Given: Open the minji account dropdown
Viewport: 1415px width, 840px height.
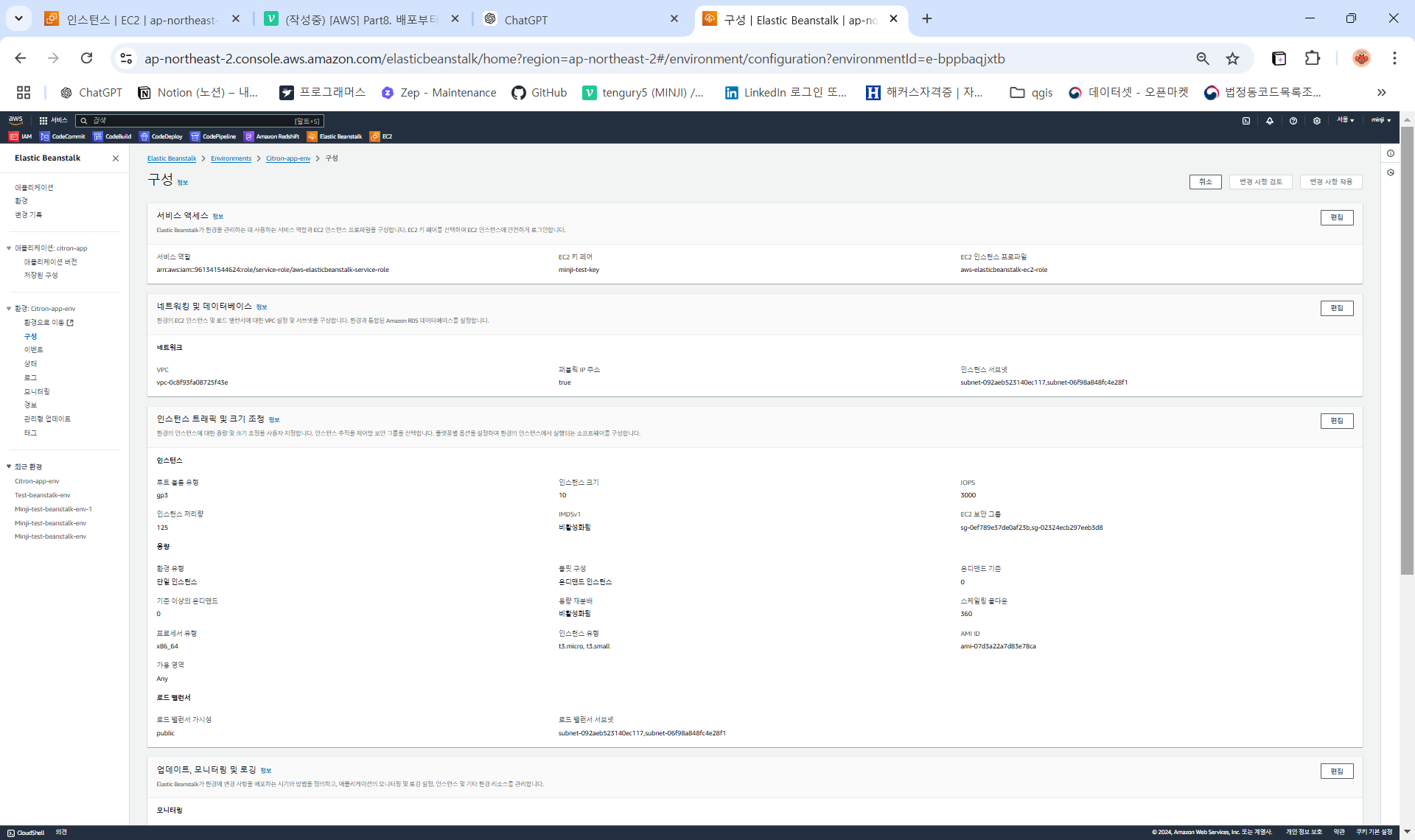Looking at the screenshot, I should [1380, 120].
